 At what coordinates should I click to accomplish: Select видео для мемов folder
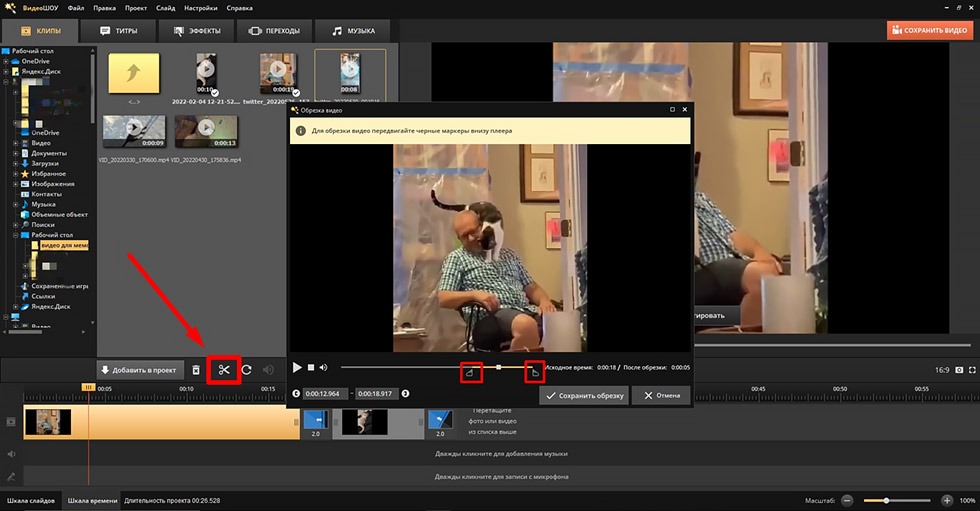pos(64,246)
